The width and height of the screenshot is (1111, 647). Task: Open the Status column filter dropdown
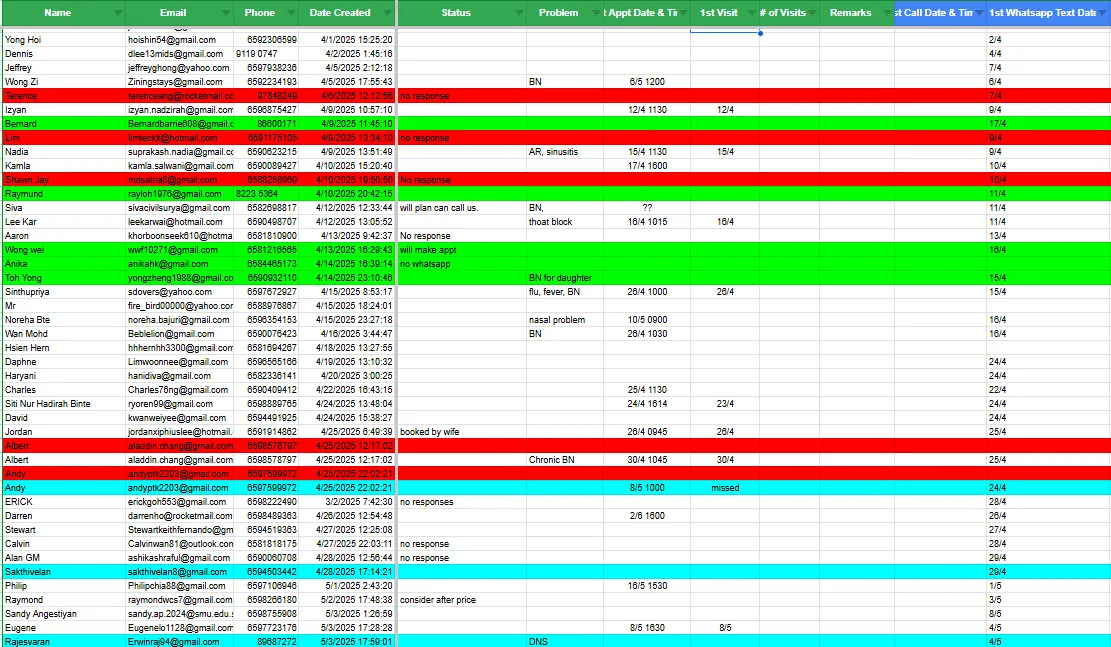point(519,13)
